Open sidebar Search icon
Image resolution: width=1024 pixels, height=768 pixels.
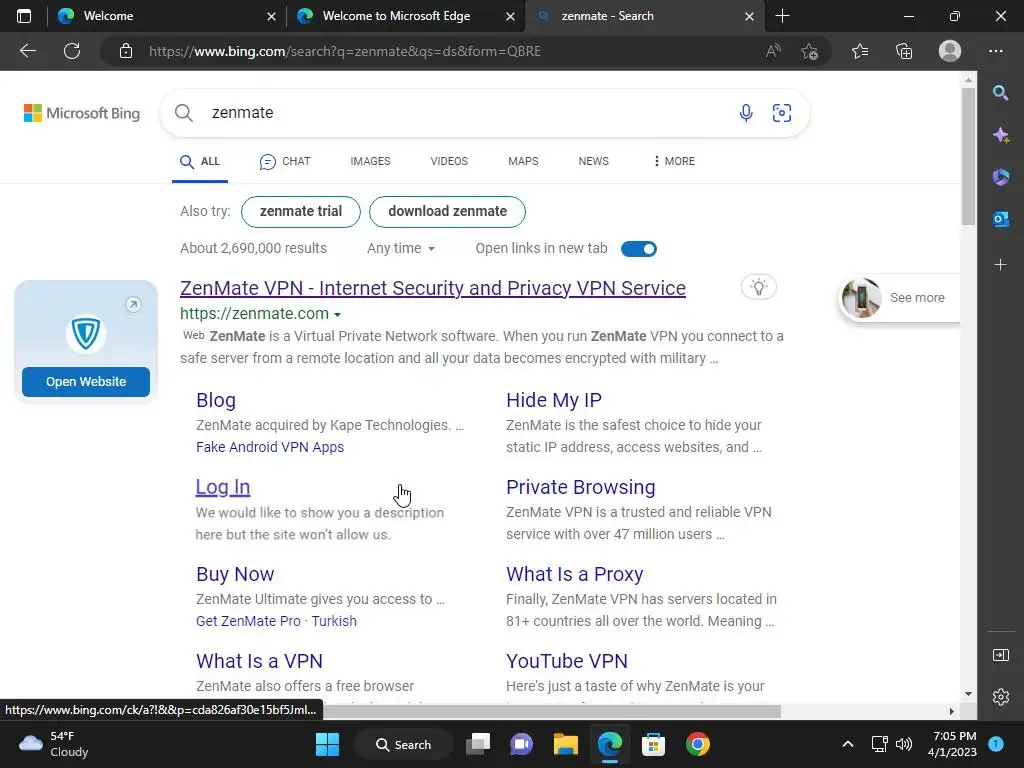pos(1000,93)
